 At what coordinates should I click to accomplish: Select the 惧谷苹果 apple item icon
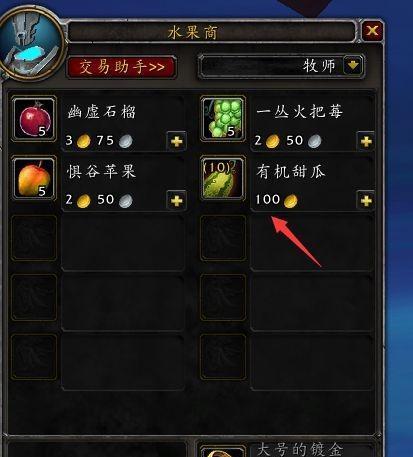pyautogui.click(x=34, y=178)
